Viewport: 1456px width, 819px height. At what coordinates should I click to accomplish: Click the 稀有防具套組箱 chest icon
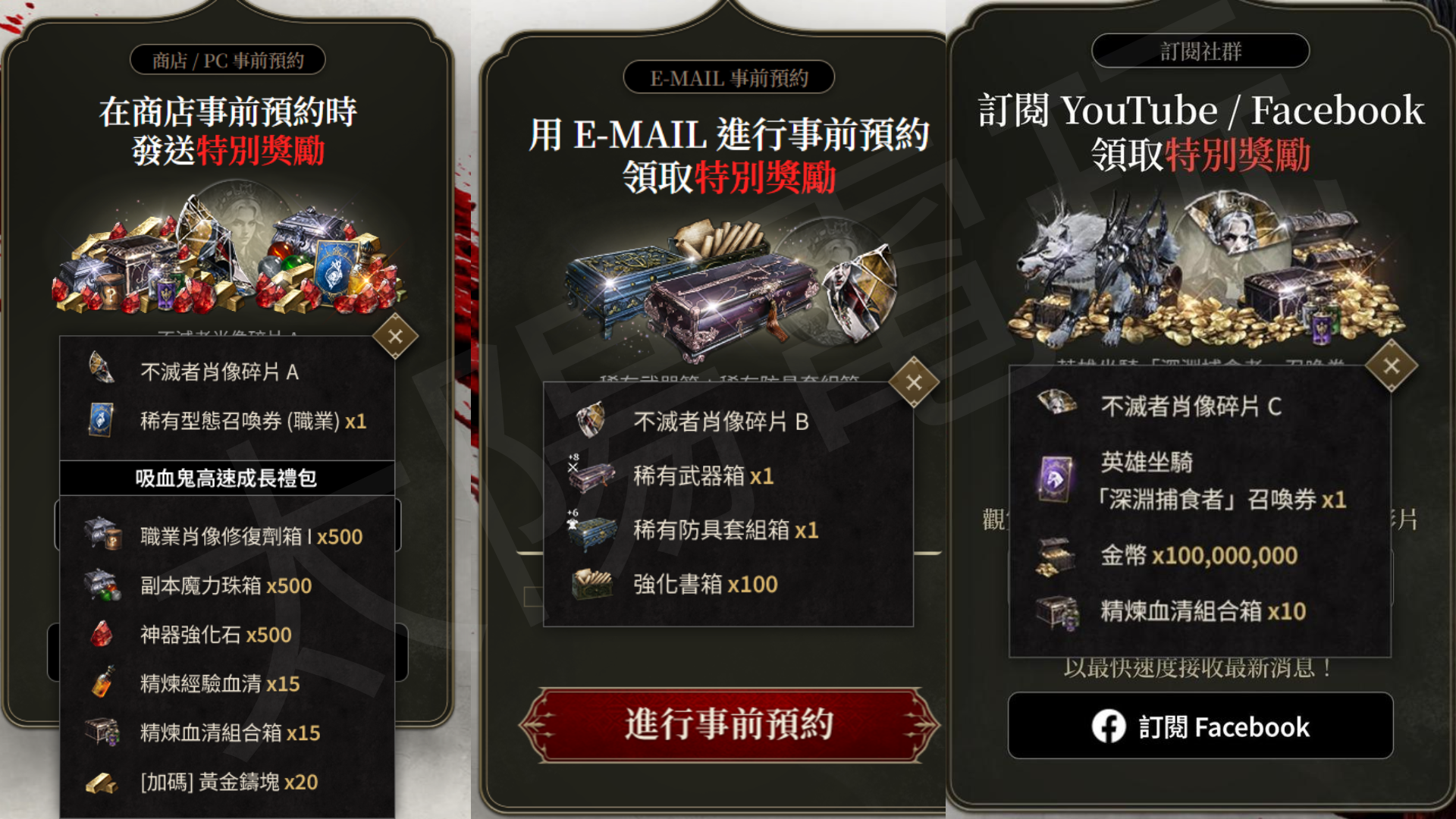pyautogui.click(x=592, y=530)
